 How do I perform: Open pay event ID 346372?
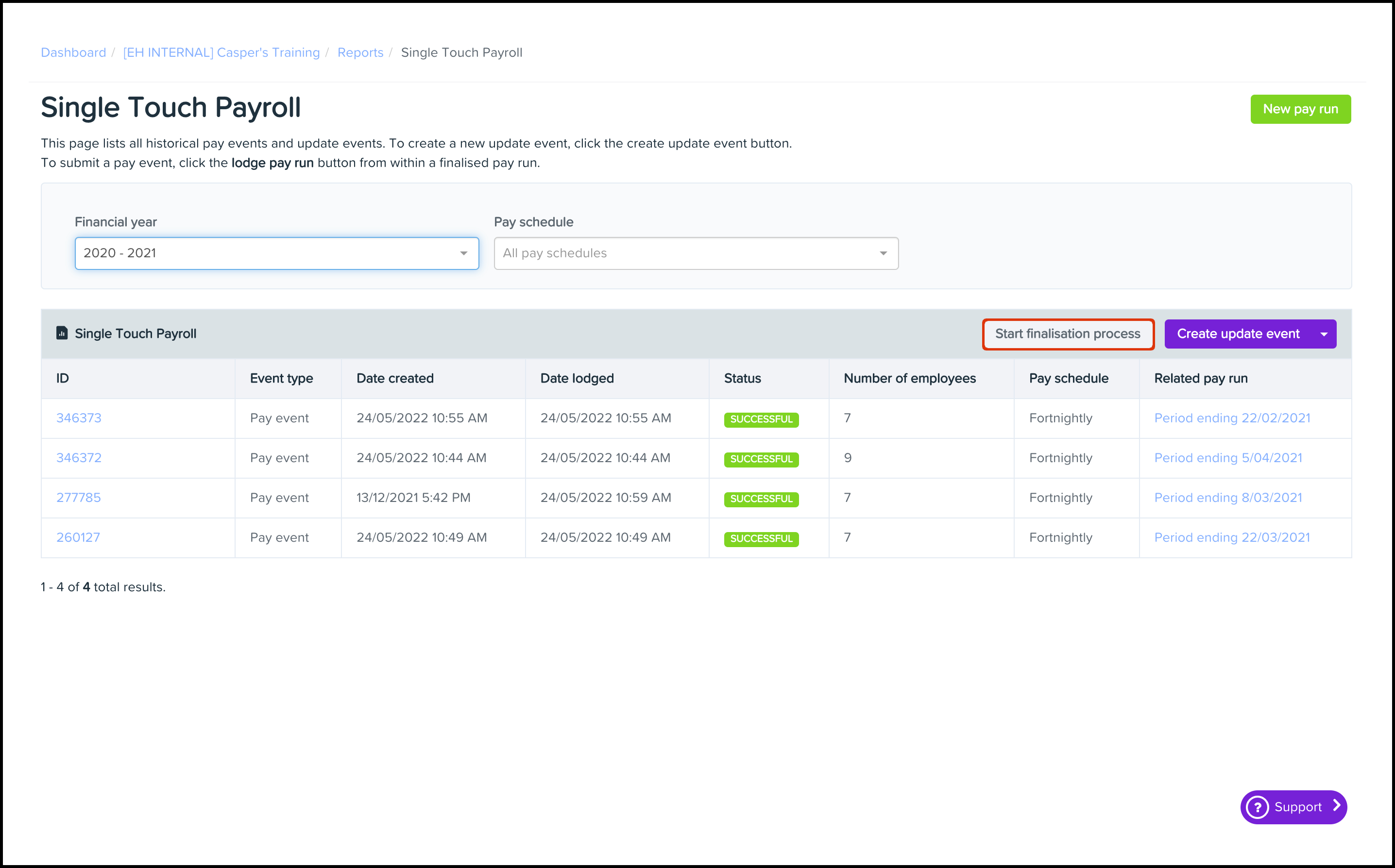click(x=79, y=458)
